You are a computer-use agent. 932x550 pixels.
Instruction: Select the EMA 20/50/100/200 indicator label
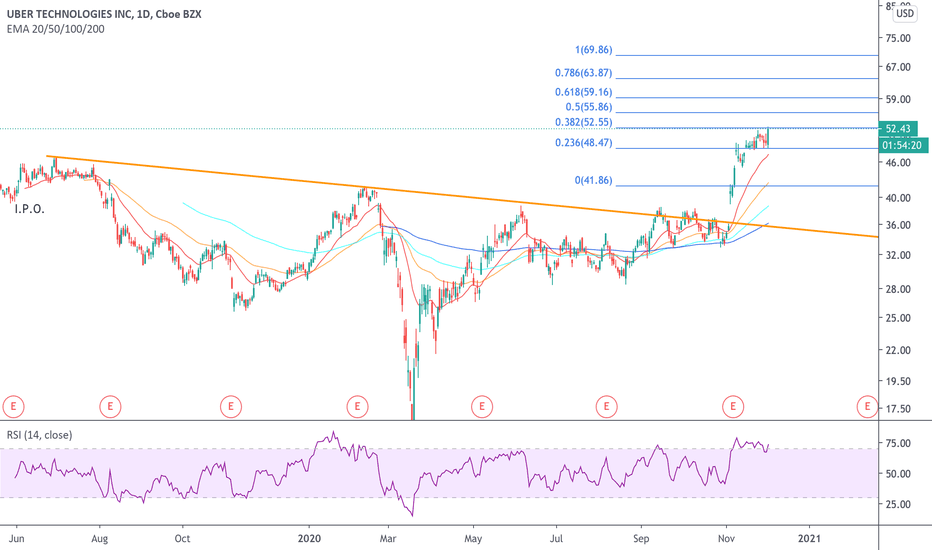click(x=56, y=29)
